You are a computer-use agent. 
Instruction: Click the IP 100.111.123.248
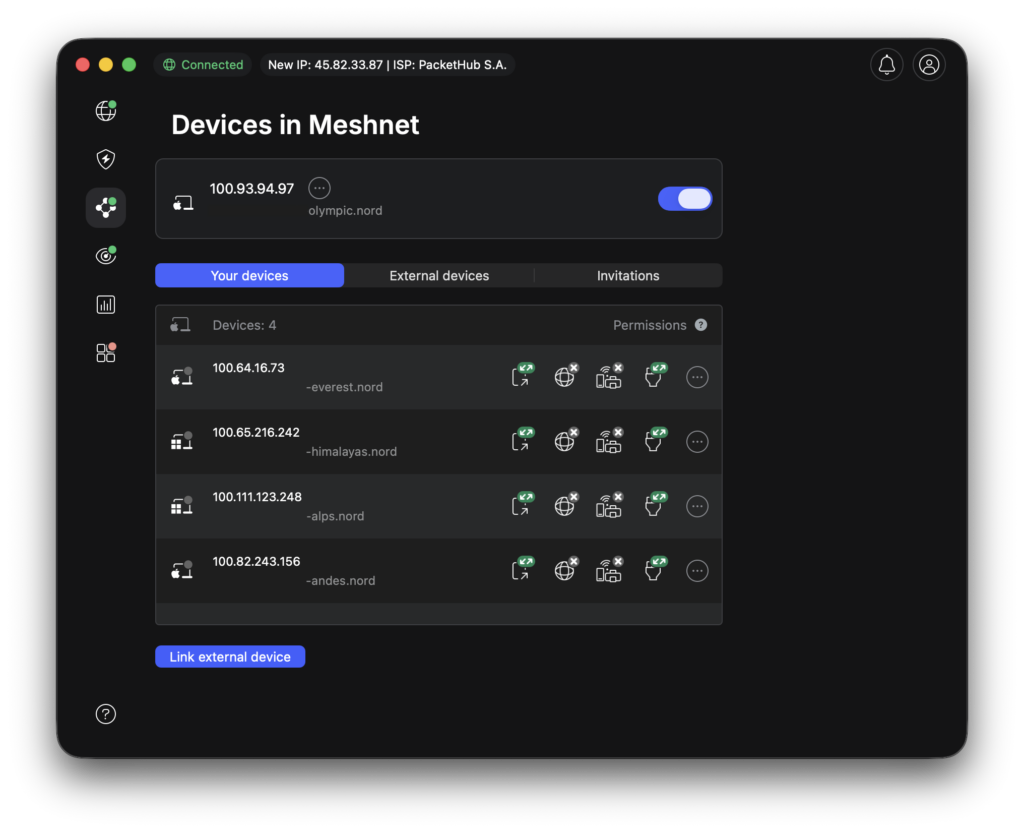257,497
